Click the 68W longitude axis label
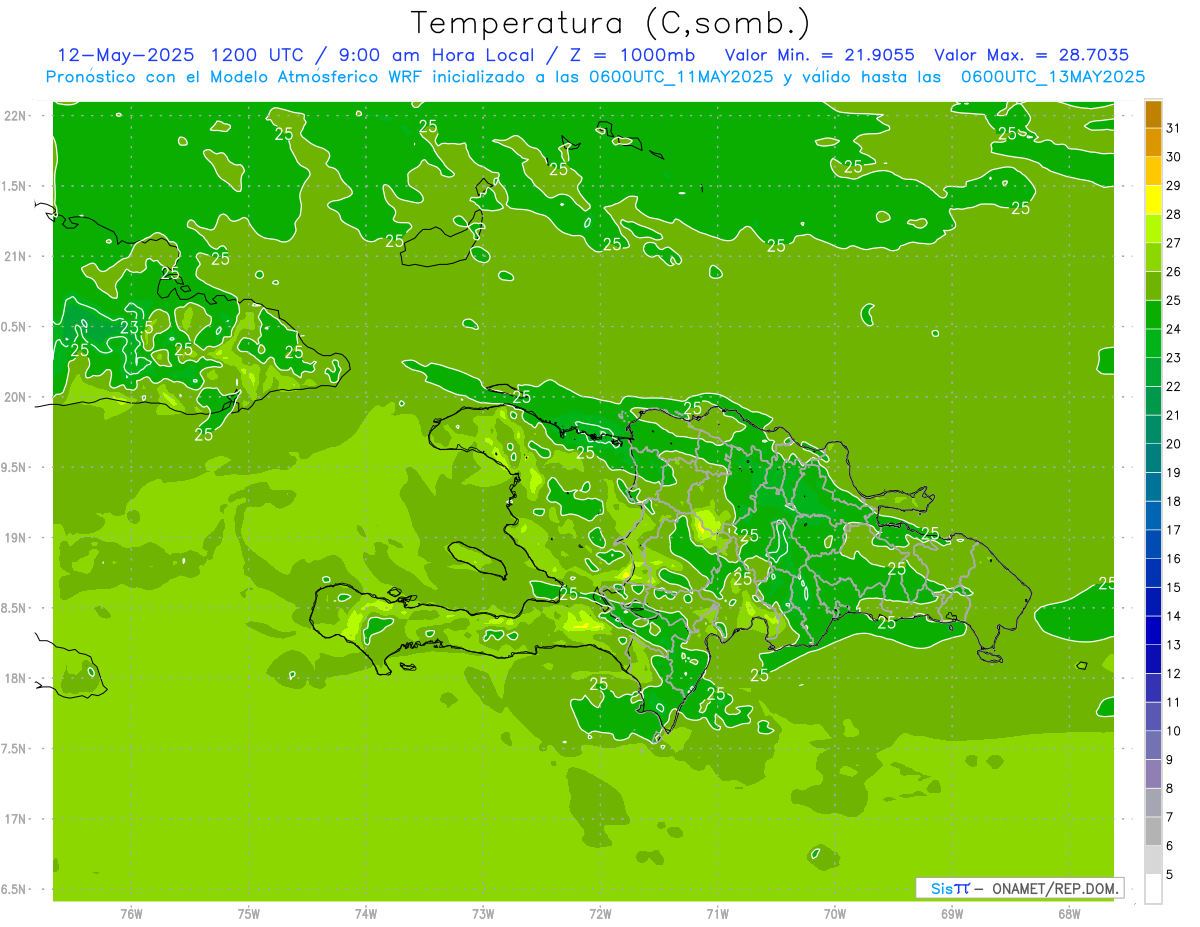Viewport: 1200px width, 927px height. point(1069,914)
